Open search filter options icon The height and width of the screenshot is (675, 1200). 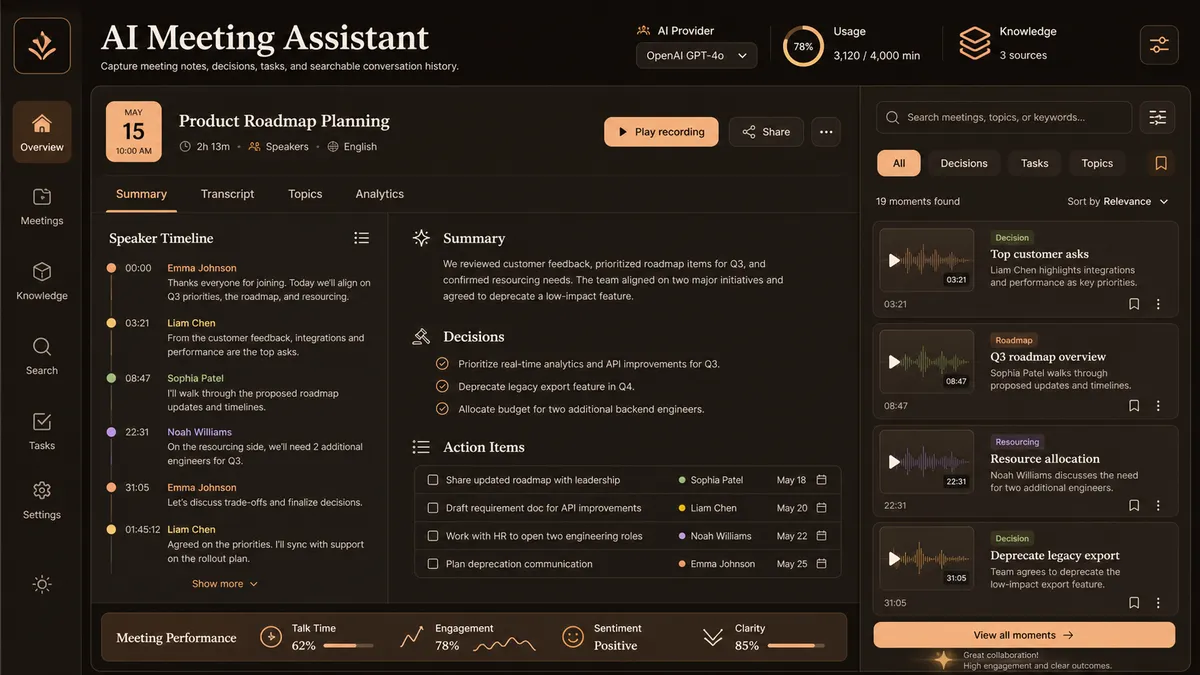pyautogui.click(x=1158, y=117)
